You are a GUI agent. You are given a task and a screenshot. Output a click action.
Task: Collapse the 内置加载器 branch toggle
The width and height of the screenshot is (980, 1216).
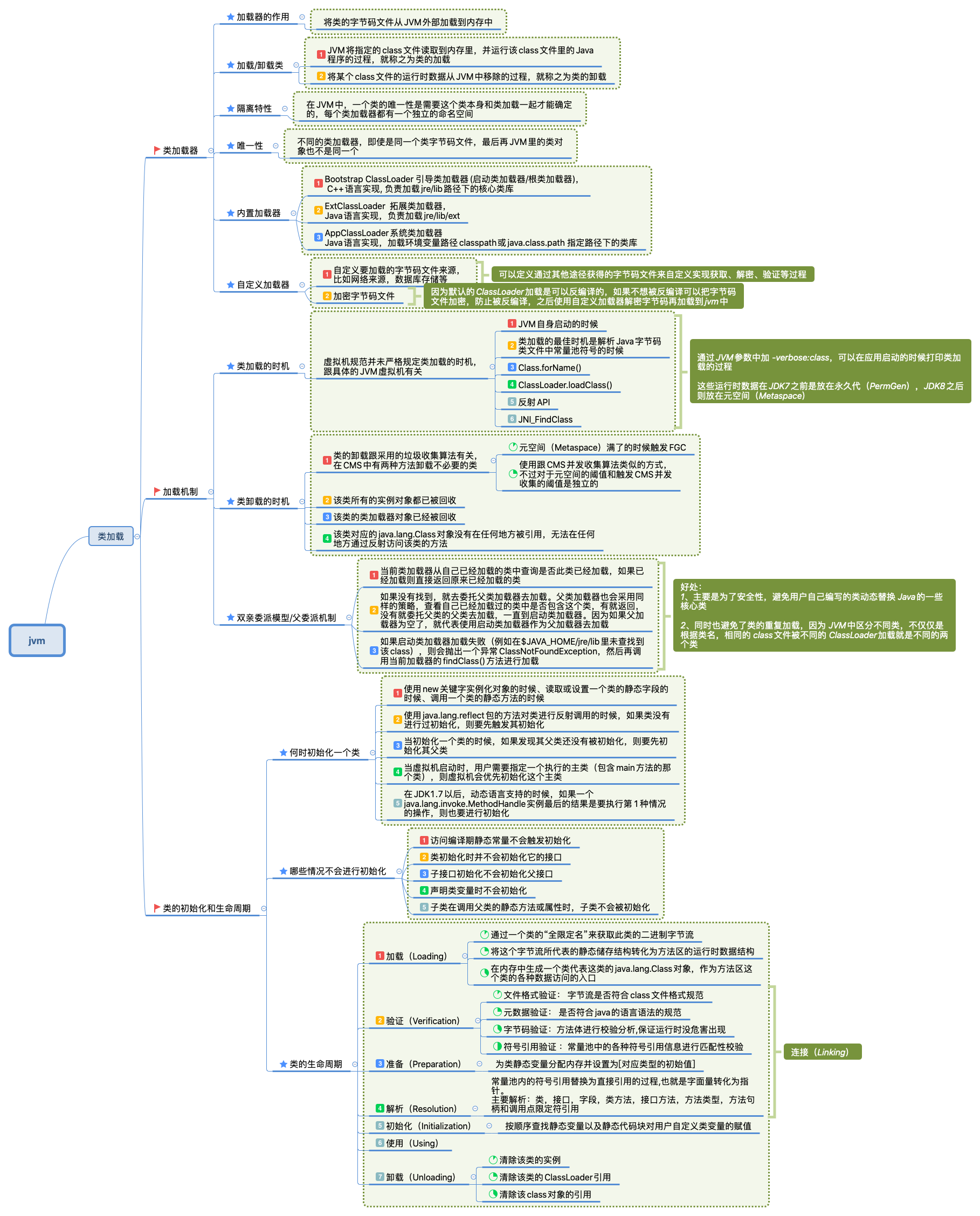[x=293, y=213]
